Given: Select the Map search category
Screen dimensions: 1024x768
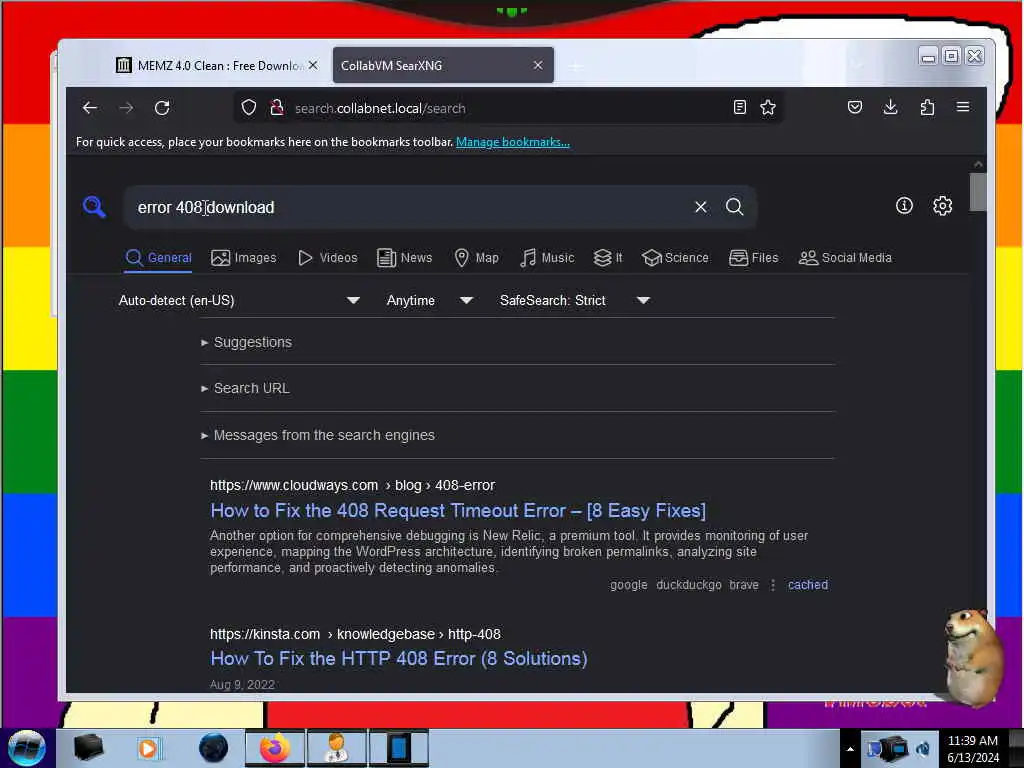Looking at the screenshot, I should tap(477, 257).
